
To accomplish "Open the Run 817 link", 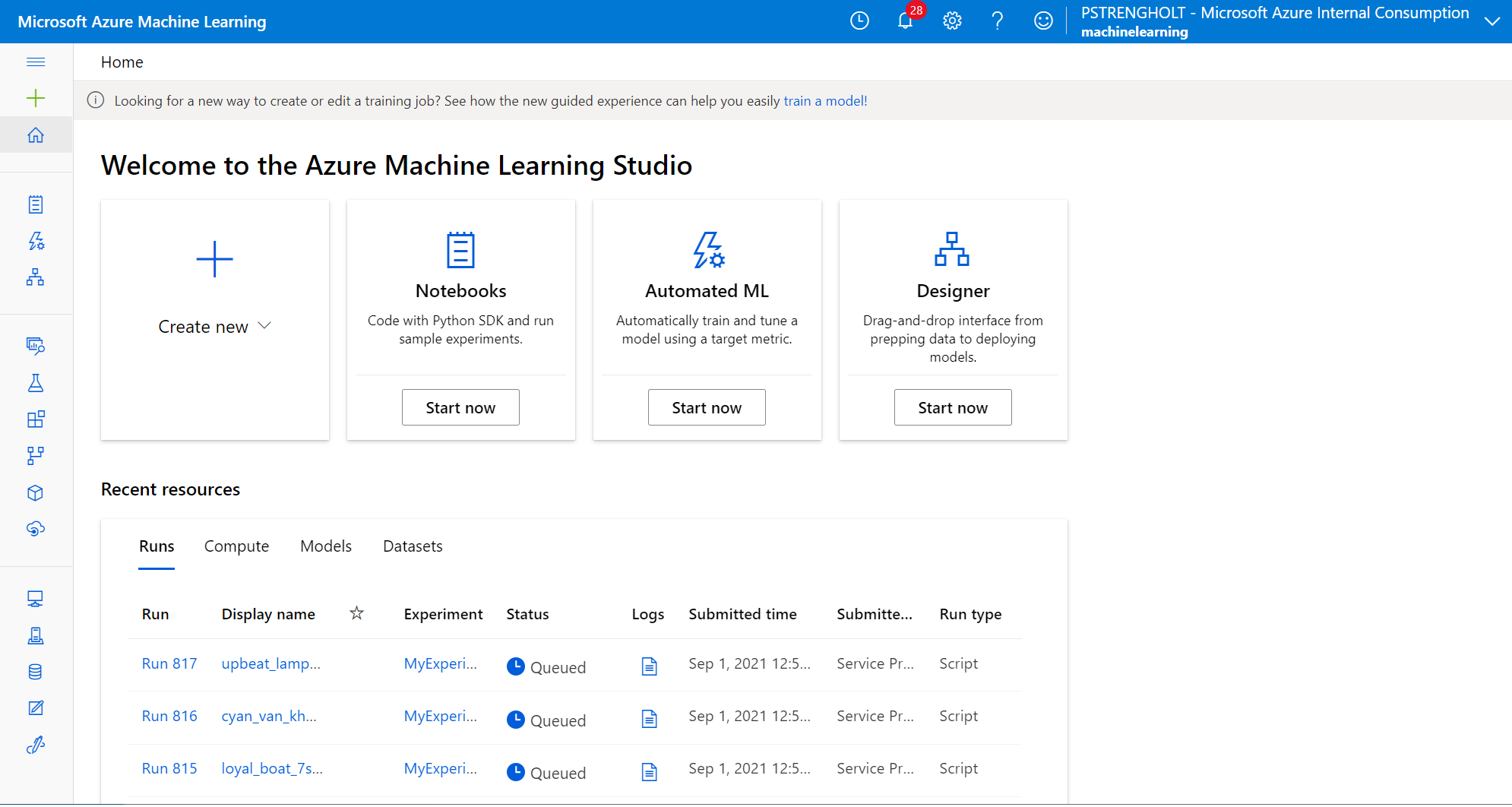I will pyautogui.click(x=169, y=664).
